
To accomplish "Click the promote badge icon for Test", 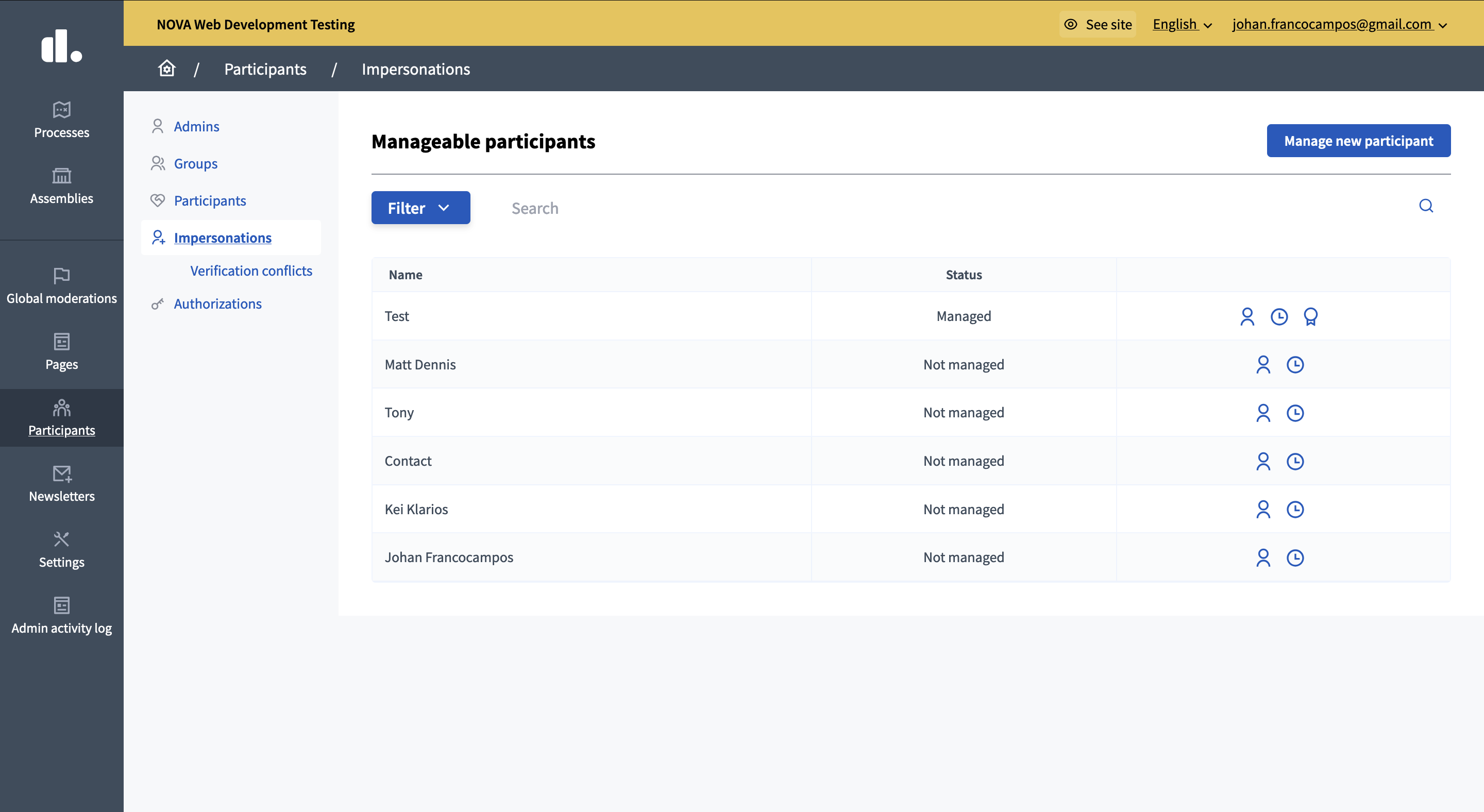I will click(1310, 317).
